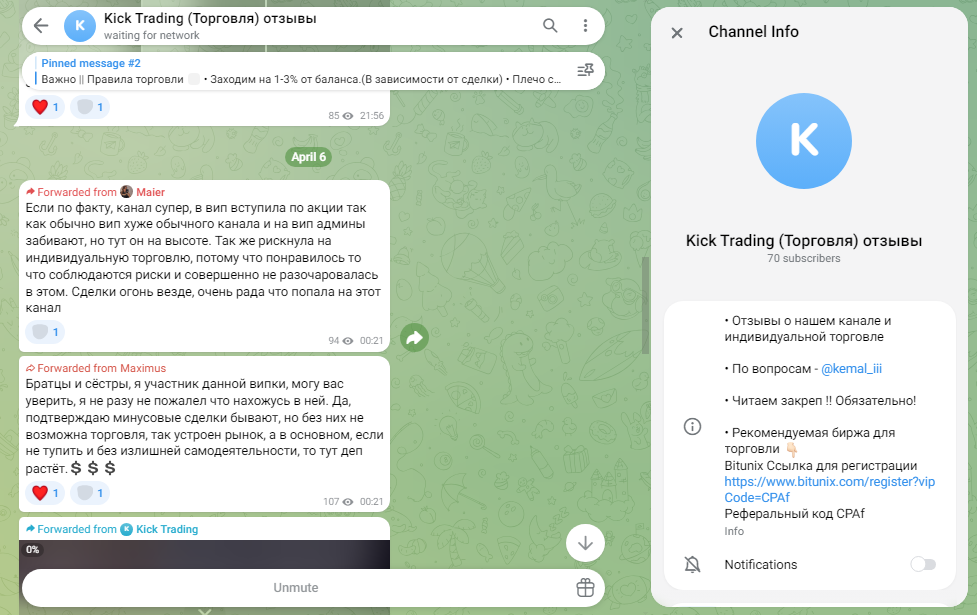
Task: Click the channel avatar in chat header
Action: click(x=80, y=26)
